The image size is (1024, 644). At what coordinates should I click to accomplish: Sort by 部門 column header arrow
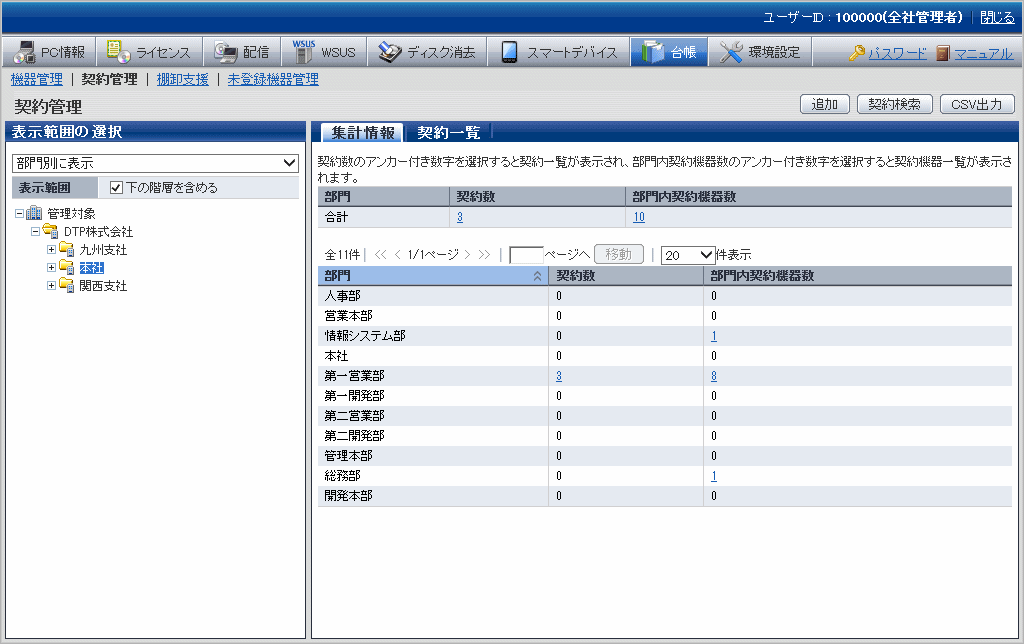point(537,275)
